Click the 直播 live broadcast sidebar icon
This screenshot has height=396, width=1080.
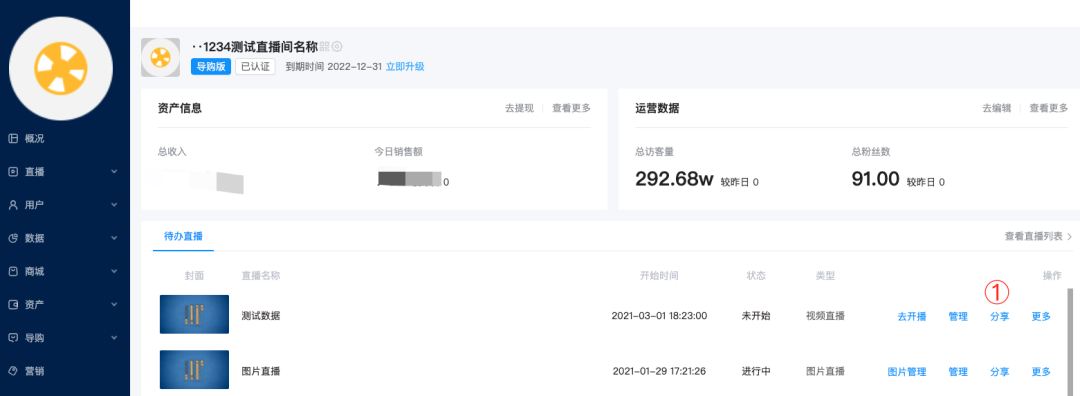coord(12,171)
